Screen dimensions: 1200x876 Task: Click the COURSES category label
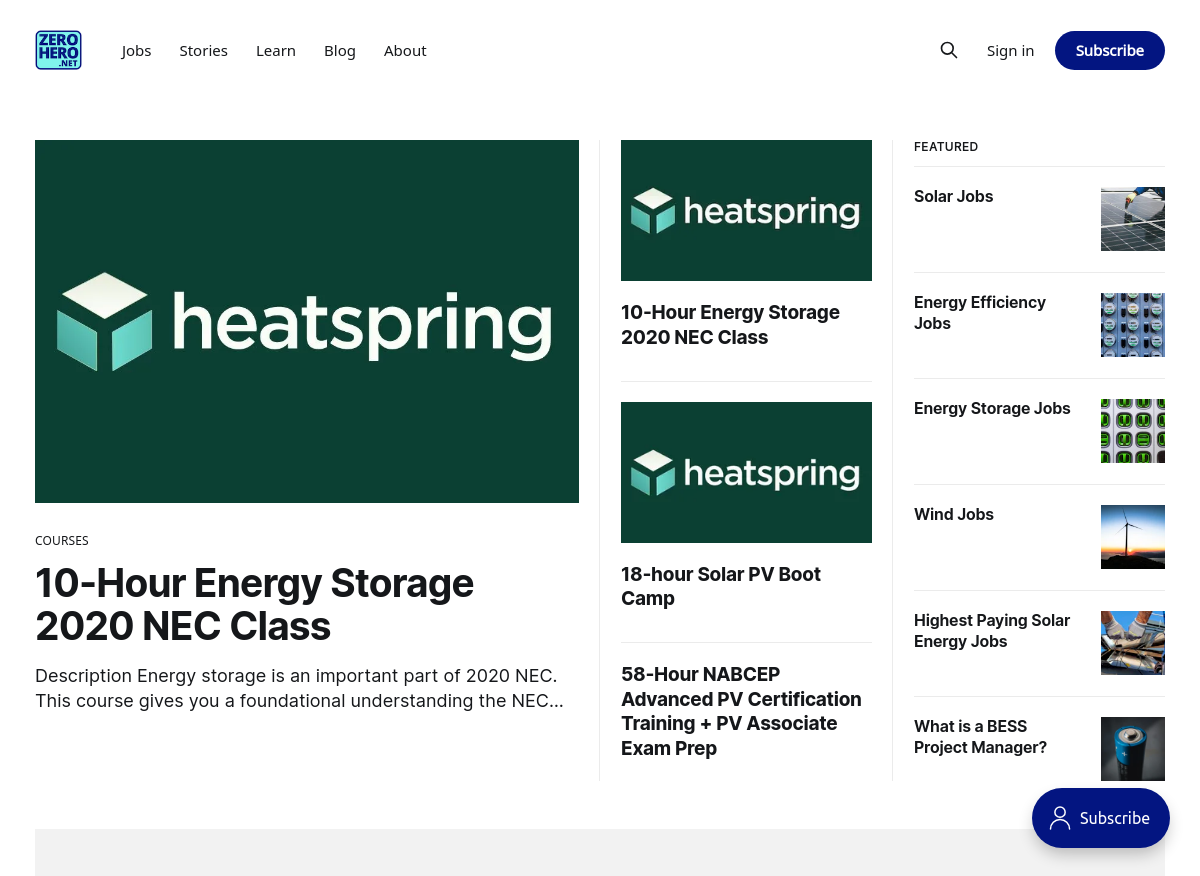point(62,540)
